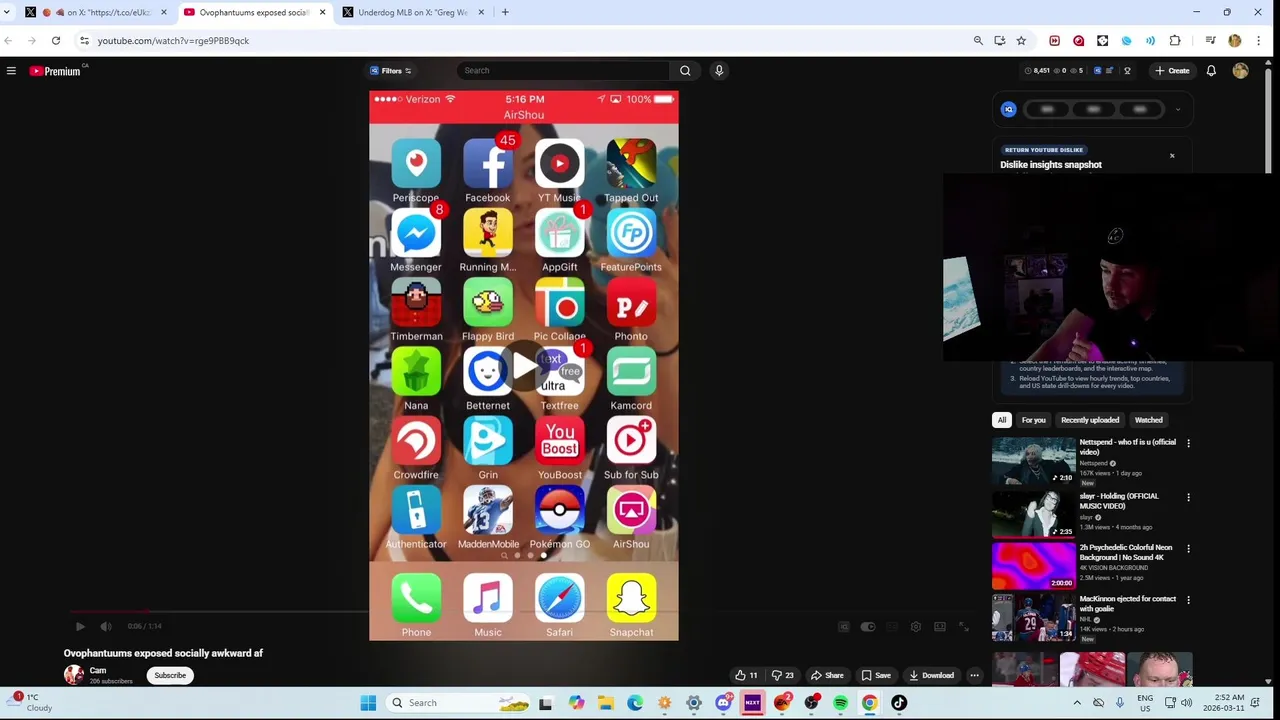Open clock and date in taskbar
This screenshot has height=720, width=1280.
point(1223,703)
